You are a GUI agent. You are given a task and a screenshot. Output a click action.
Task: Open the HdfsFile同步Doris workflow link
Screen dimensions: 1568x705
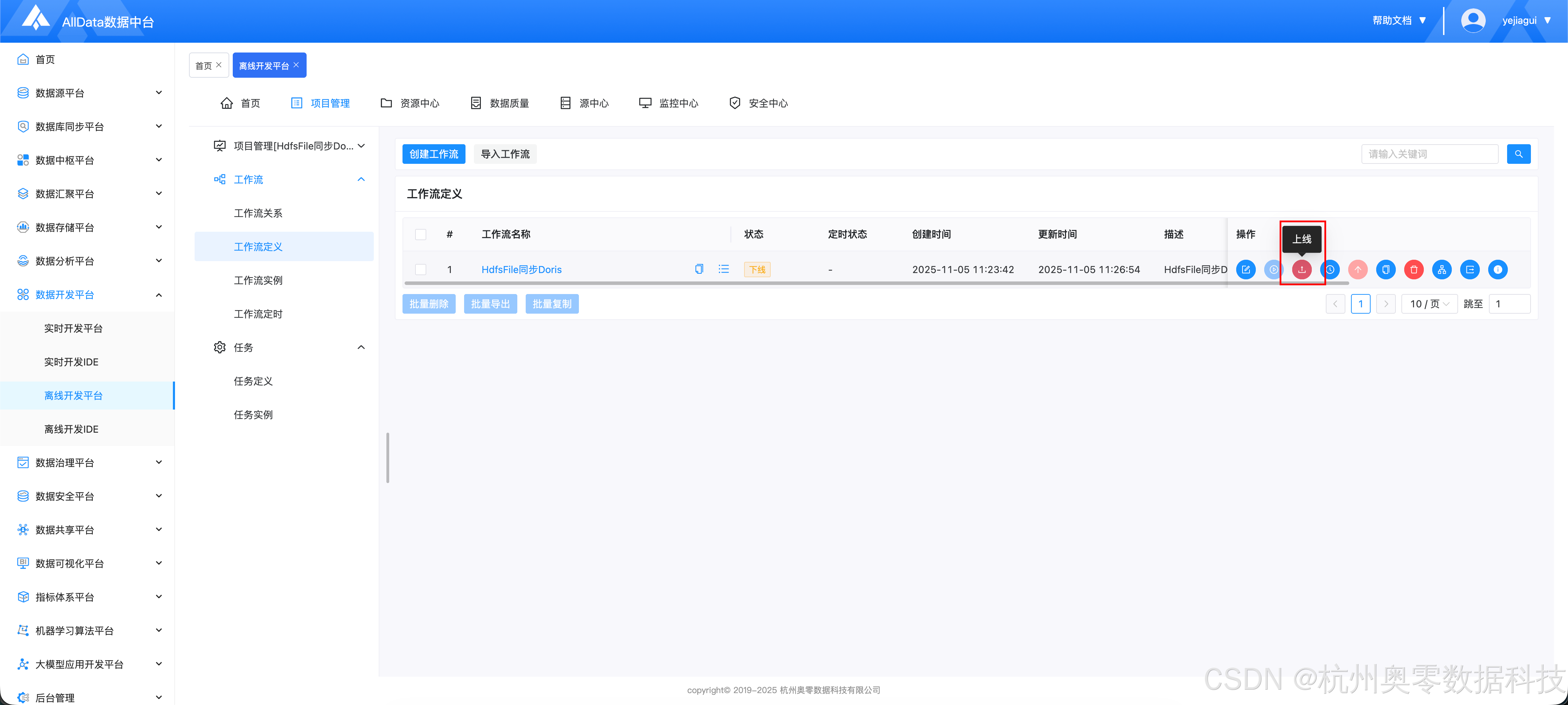tap(521, 269)
